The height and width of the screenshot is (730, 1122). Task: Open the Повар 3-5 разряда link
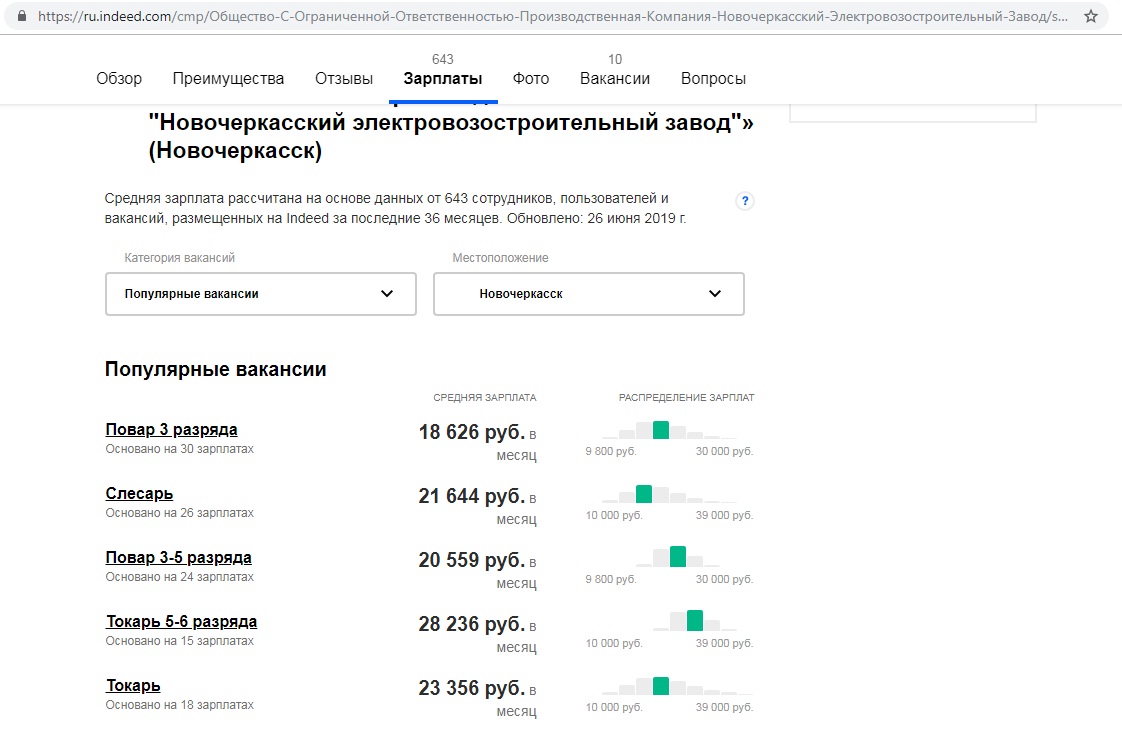coord(179,558)
